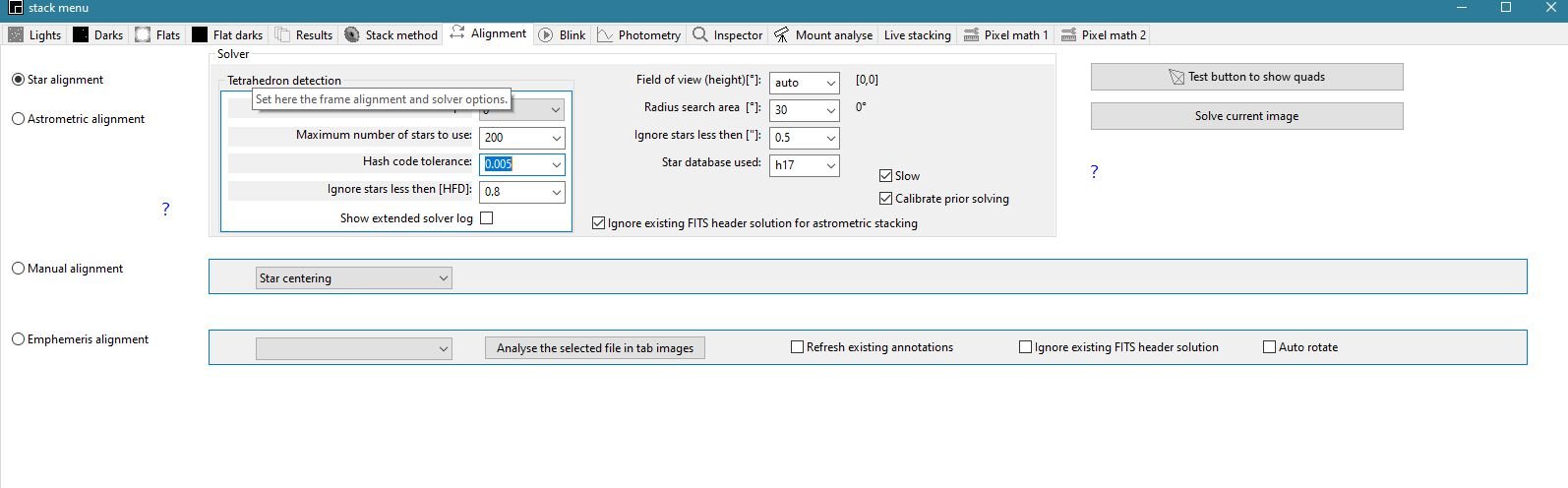This screenshot has width=1568, height=488.
Task: Open the Flats tab
Action: pyautogui.click(x=158, y=34)
